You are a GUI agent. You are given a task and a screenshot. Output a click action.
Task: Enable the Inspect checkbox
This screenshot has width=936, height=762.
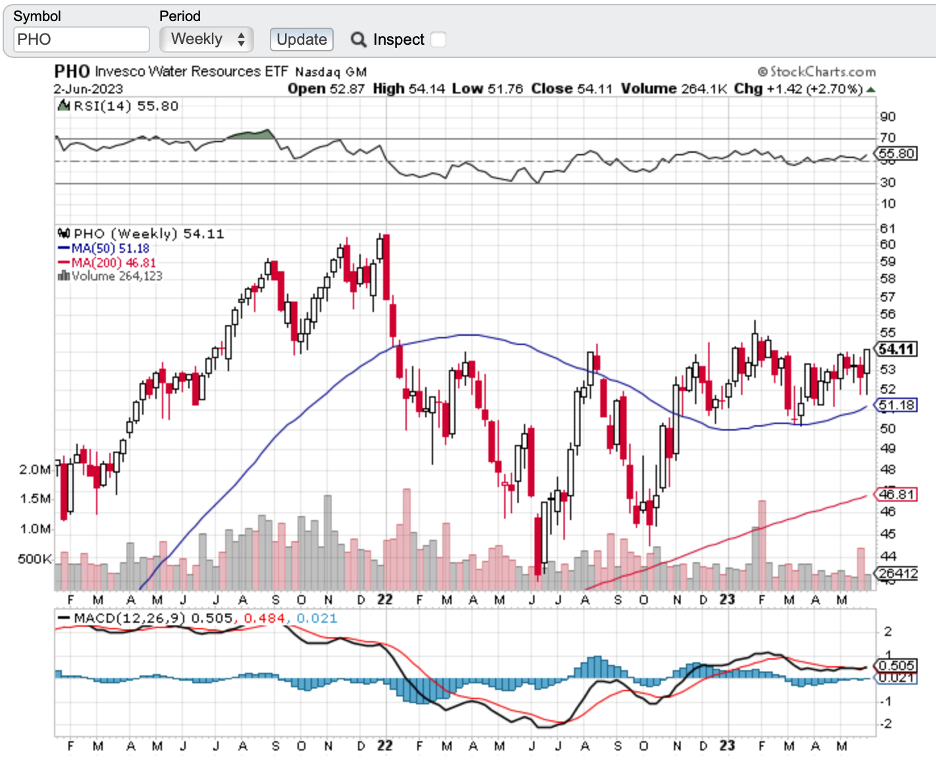pos(438,40)
